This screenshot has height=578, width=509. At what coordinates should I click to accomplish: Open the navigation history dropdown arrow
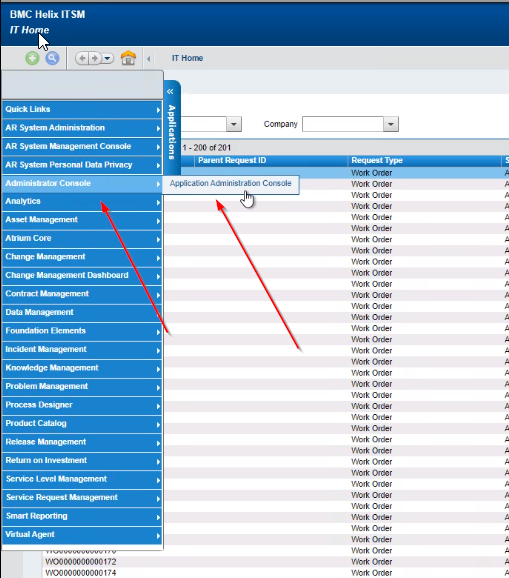[107, 58]
